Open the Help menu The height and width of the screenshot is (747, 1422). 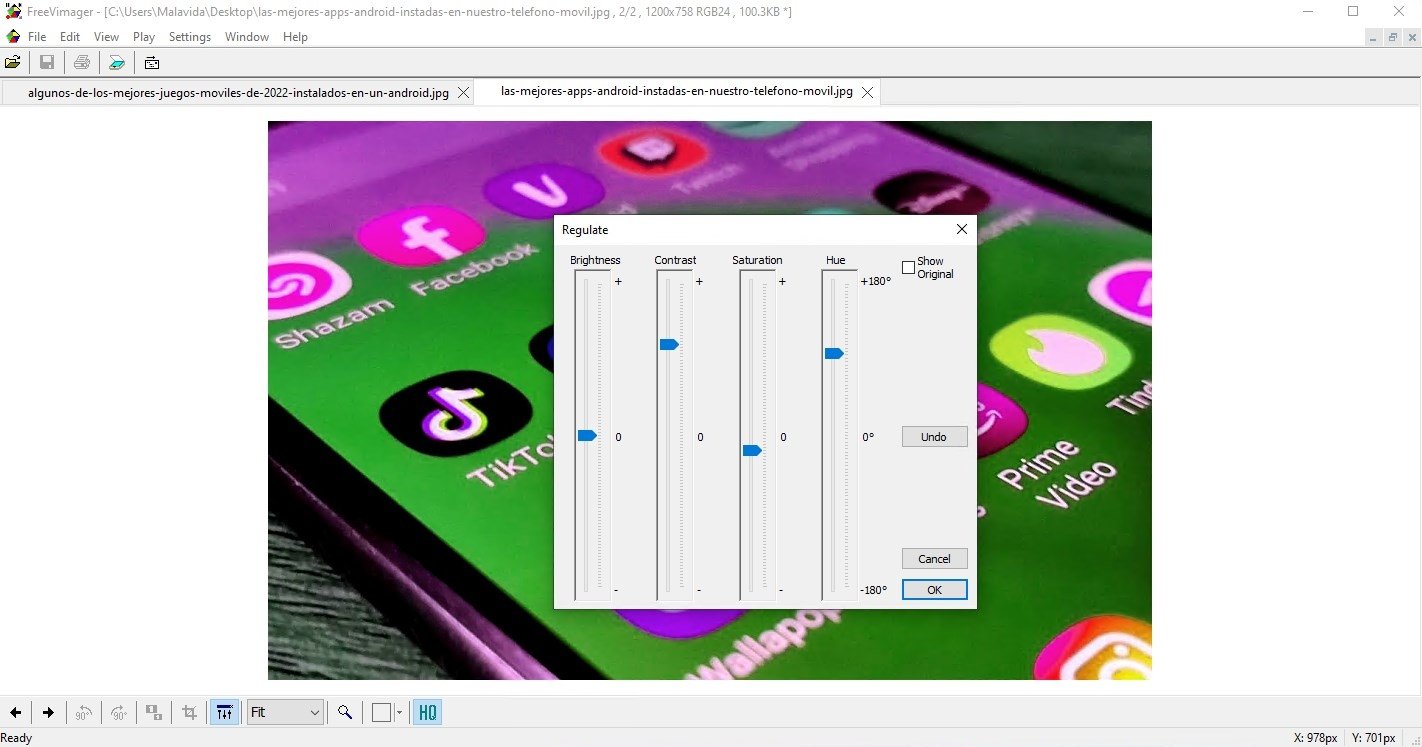click(295, 37)
